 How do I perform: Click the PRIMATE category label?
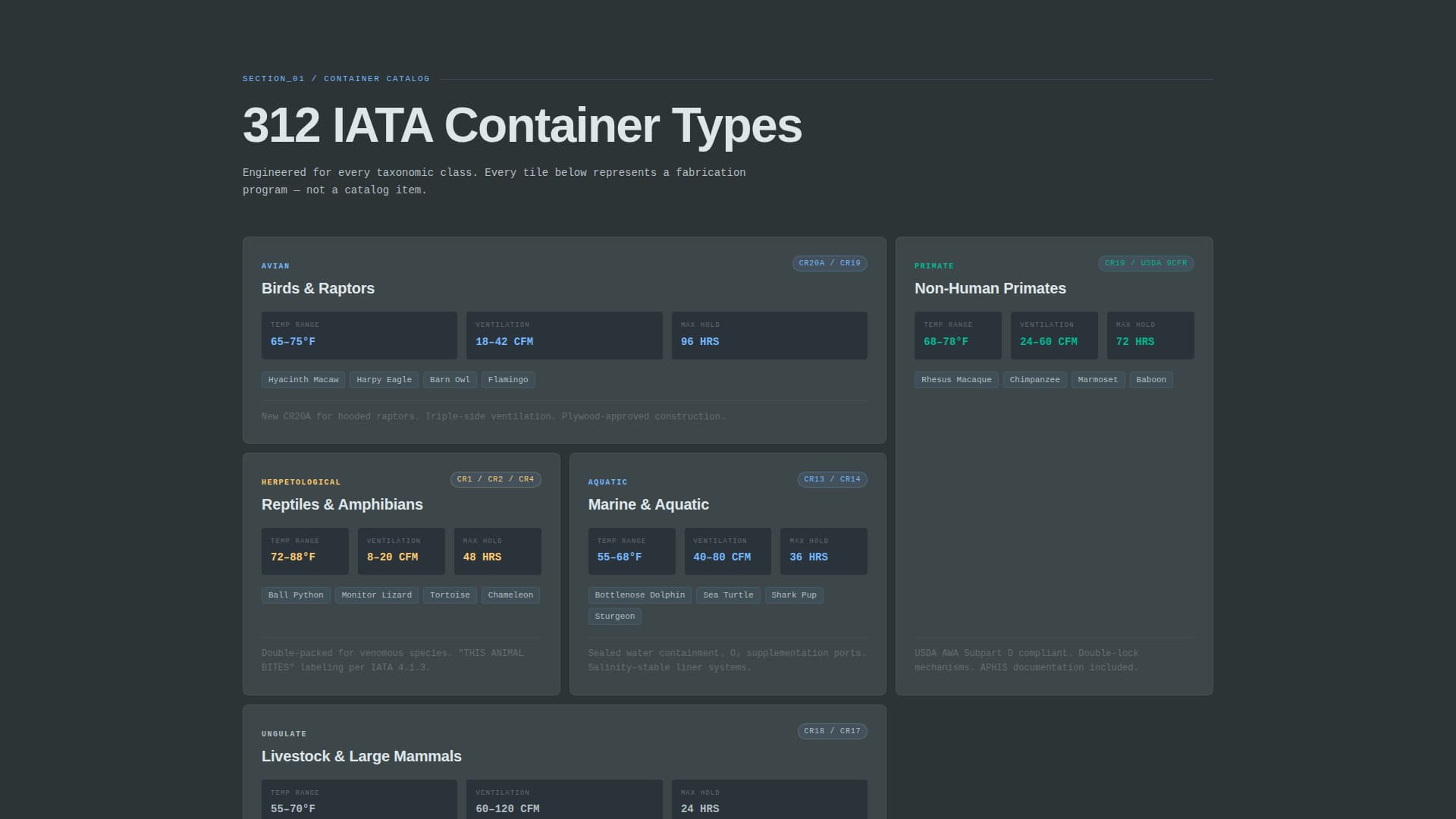coord(934,266)
